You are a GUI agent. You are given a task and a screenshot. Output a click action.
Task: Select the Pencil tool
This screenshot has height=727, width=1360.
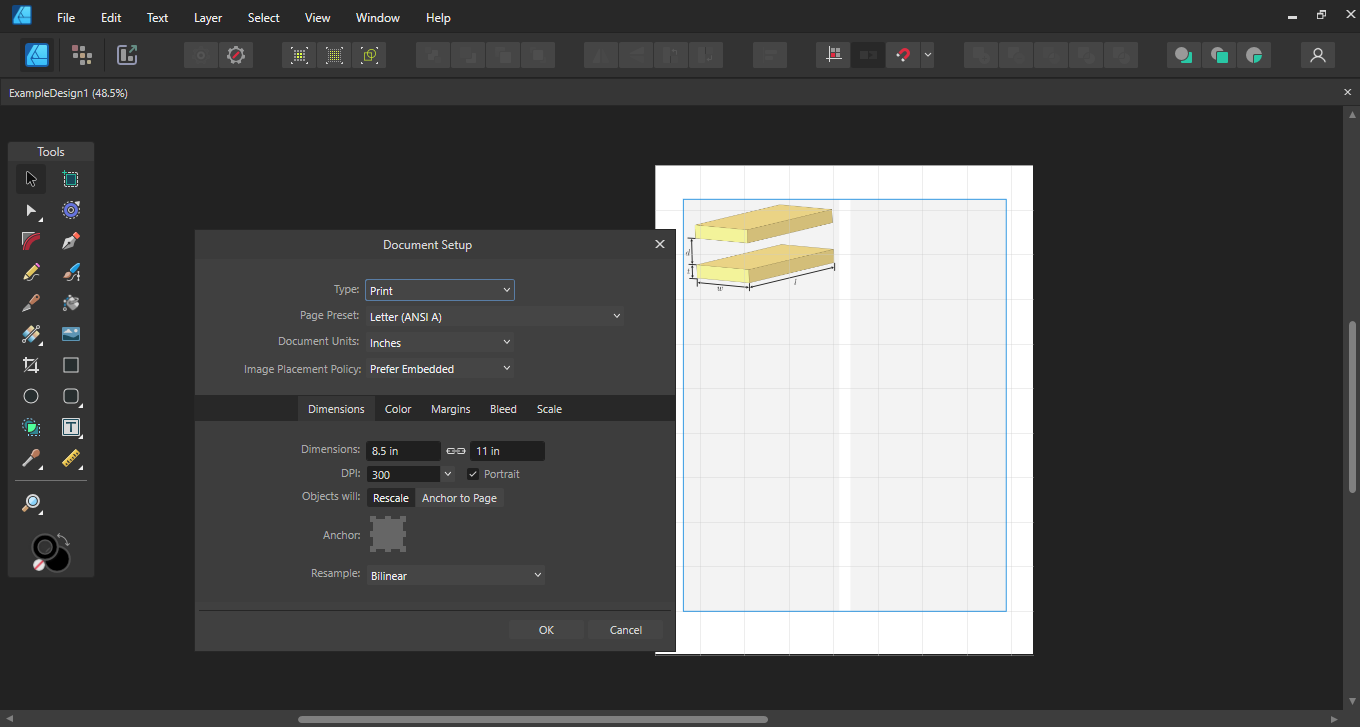[x=31, y=273]
